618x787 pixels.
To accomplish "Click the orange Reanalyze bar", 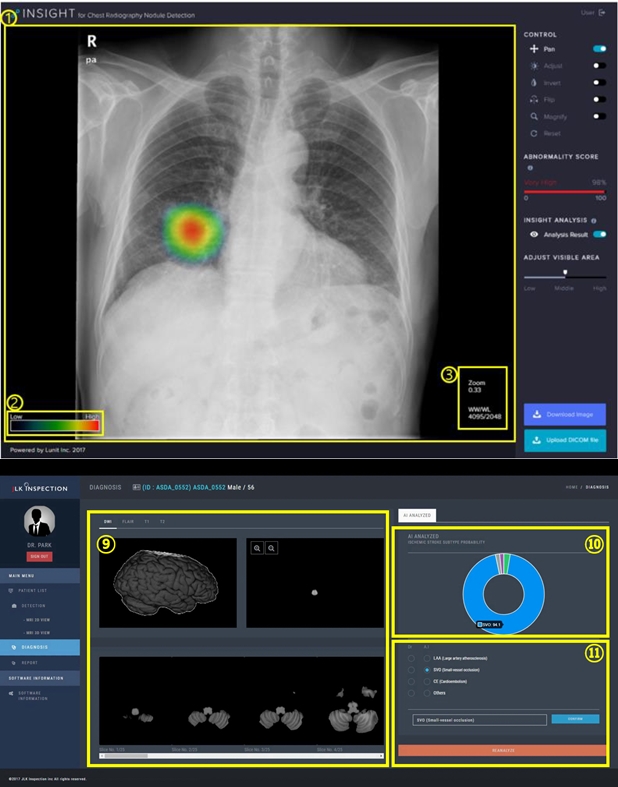I will coord(501,750).
